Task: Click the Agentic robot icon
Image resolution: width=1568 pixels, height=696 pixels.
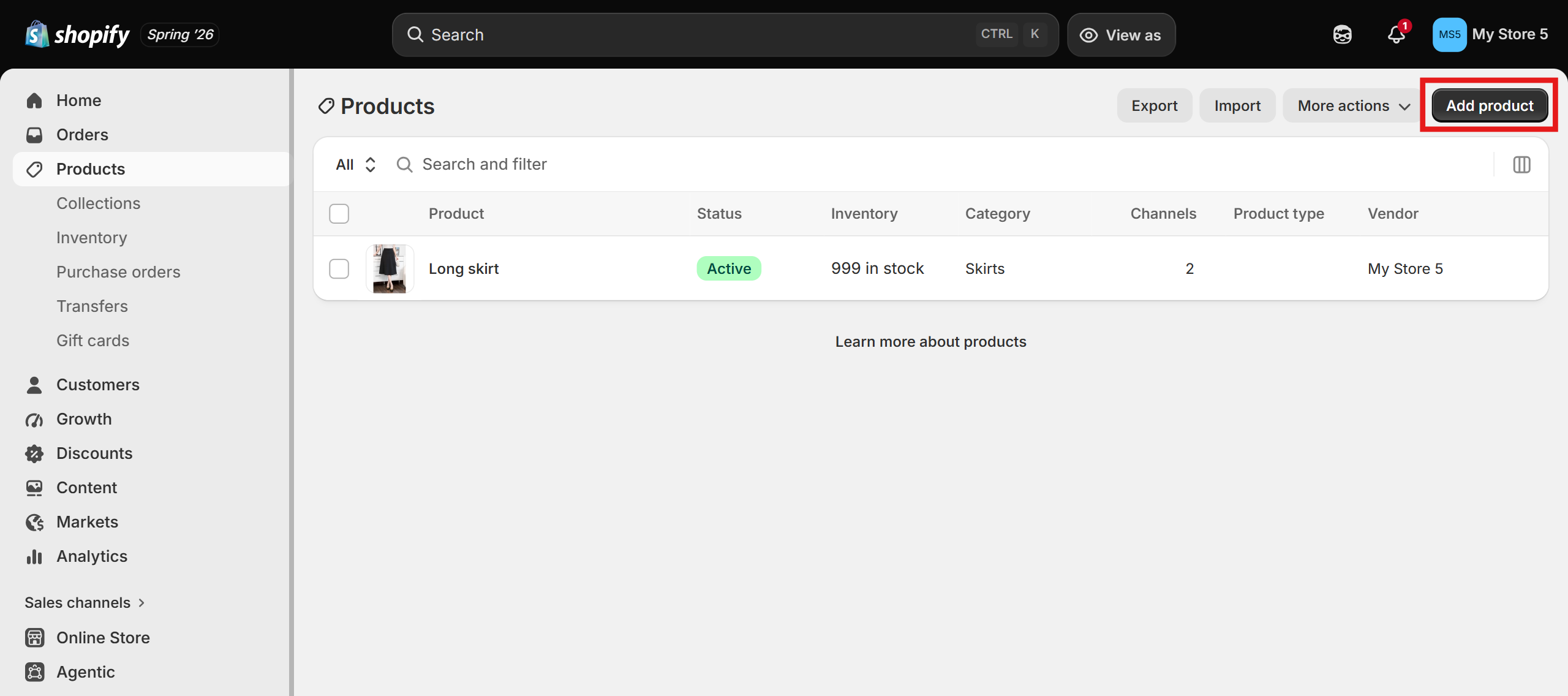Action: pos(34,672)
